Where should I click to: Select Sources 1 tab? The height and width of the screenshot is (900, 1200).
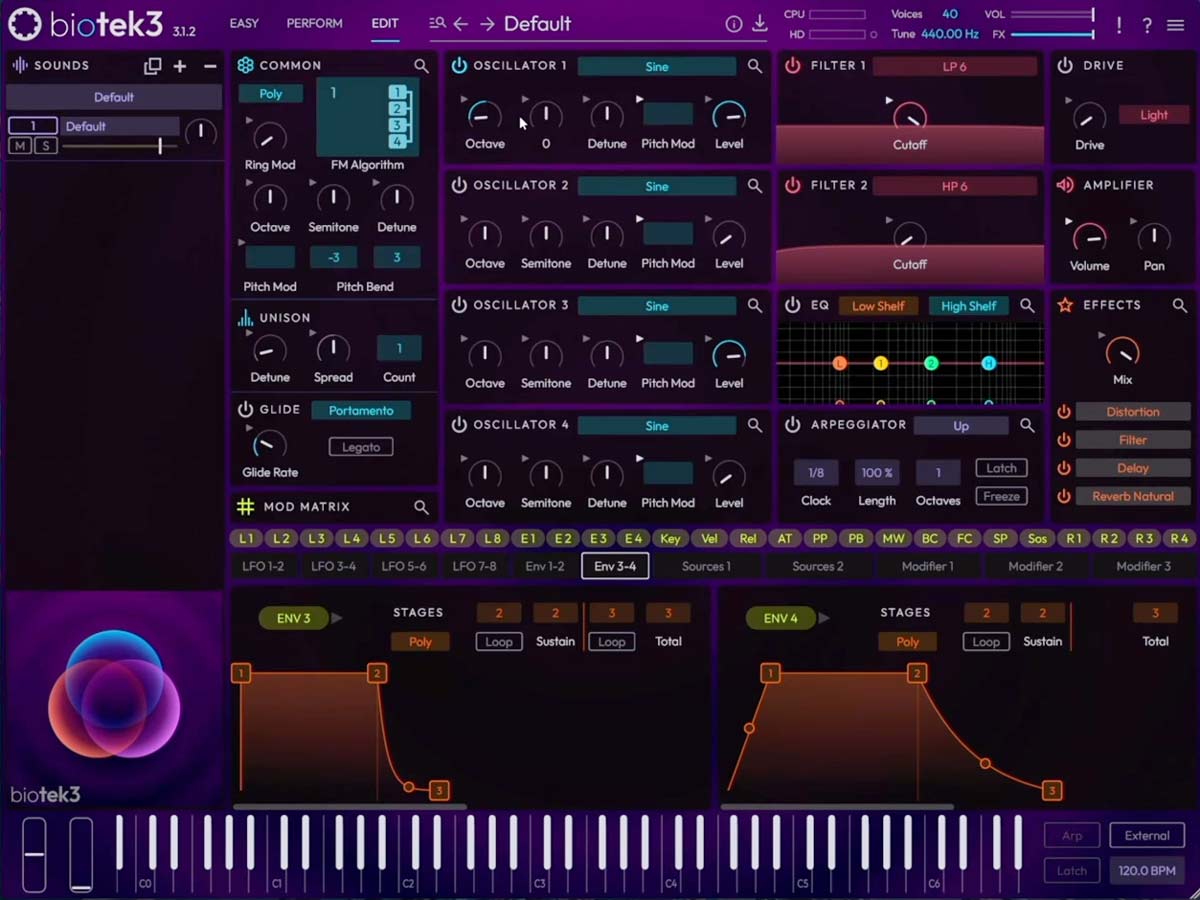[x=706, y=566]
